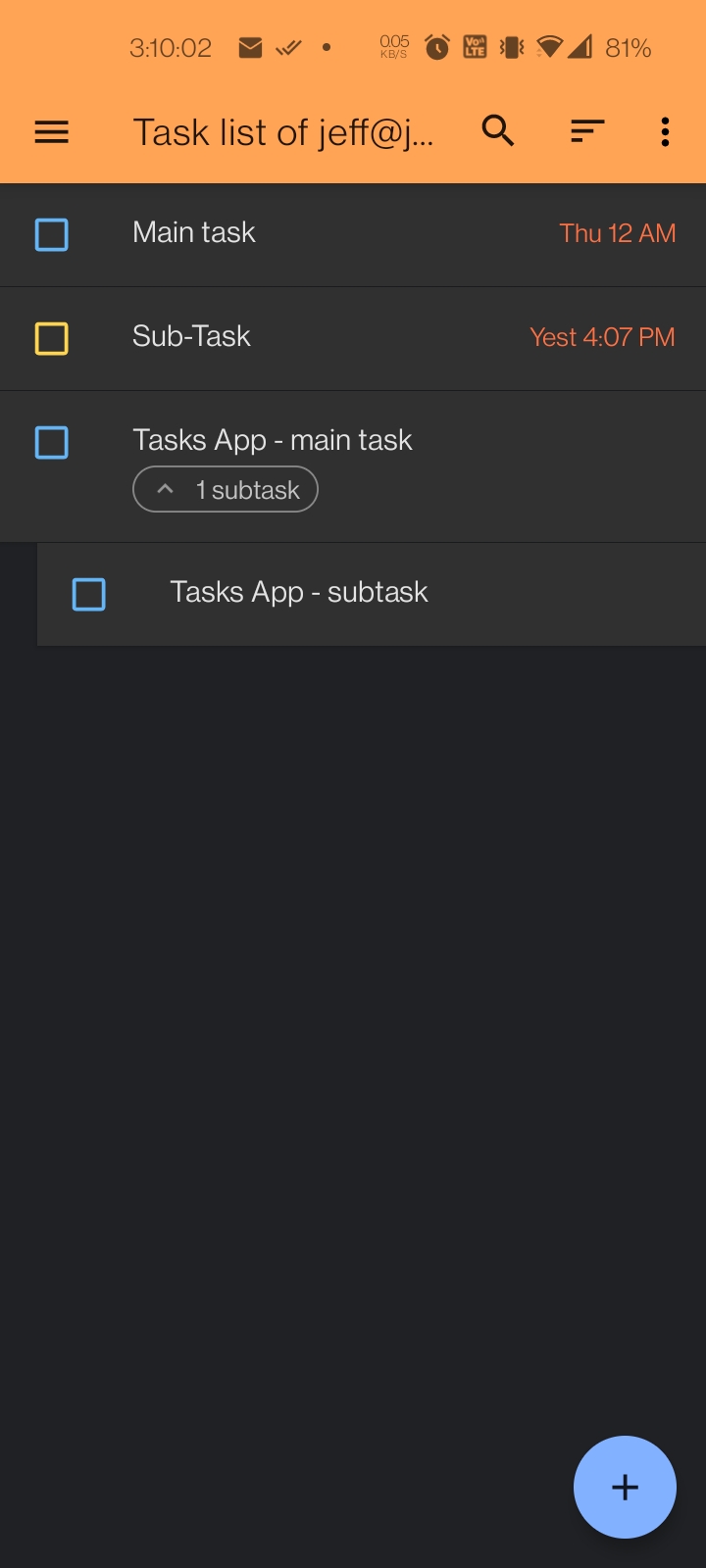This screenshot has width=706, height=1568.
Task: Open the search icon in the toolbar
Action: pos(497,130)
